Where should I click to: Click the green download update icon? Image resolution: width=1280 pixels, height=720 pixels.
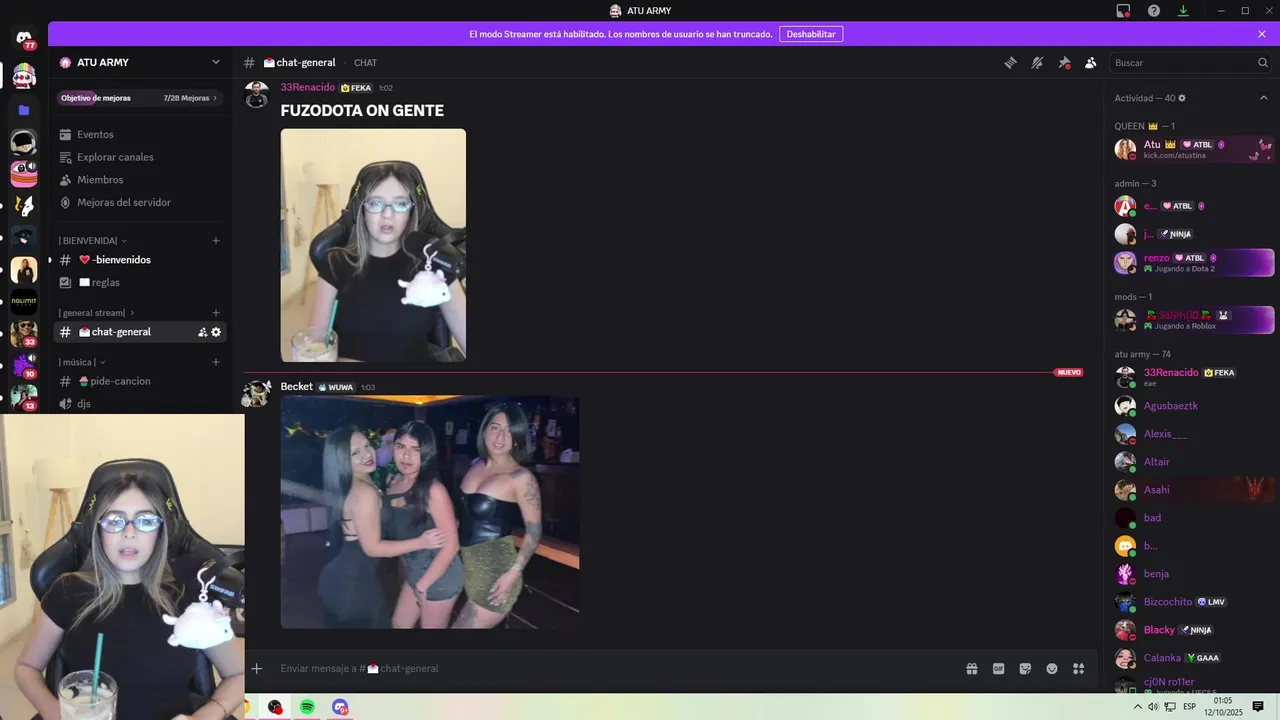click(x=1183, y=11)
